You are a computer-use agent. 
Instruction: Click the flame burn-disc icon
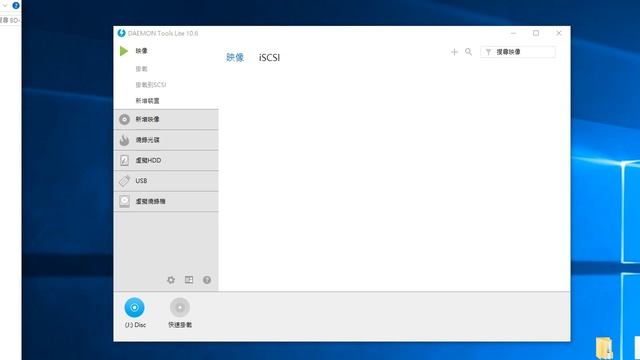point(124,140)
